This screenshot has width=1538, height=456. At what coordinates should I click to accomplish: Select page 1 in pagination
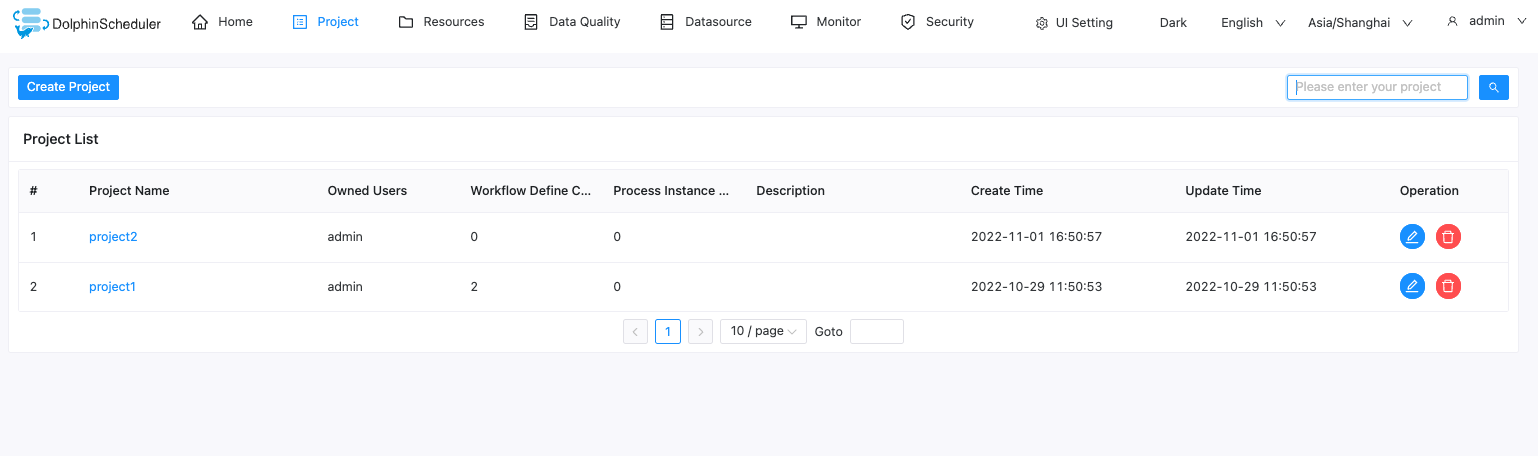pyautogui.click(x=668, y=331)
